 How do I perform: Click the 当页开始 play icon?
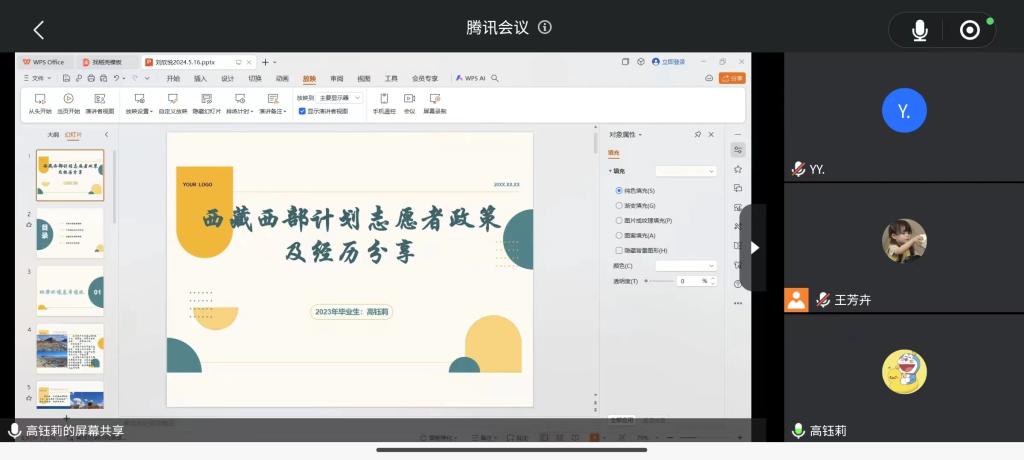69,99
